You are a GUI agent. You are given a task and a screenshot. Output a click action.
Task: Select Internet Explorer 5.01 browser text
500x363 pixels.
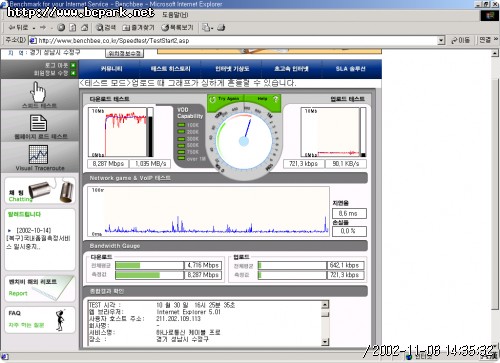pos(188,312)
